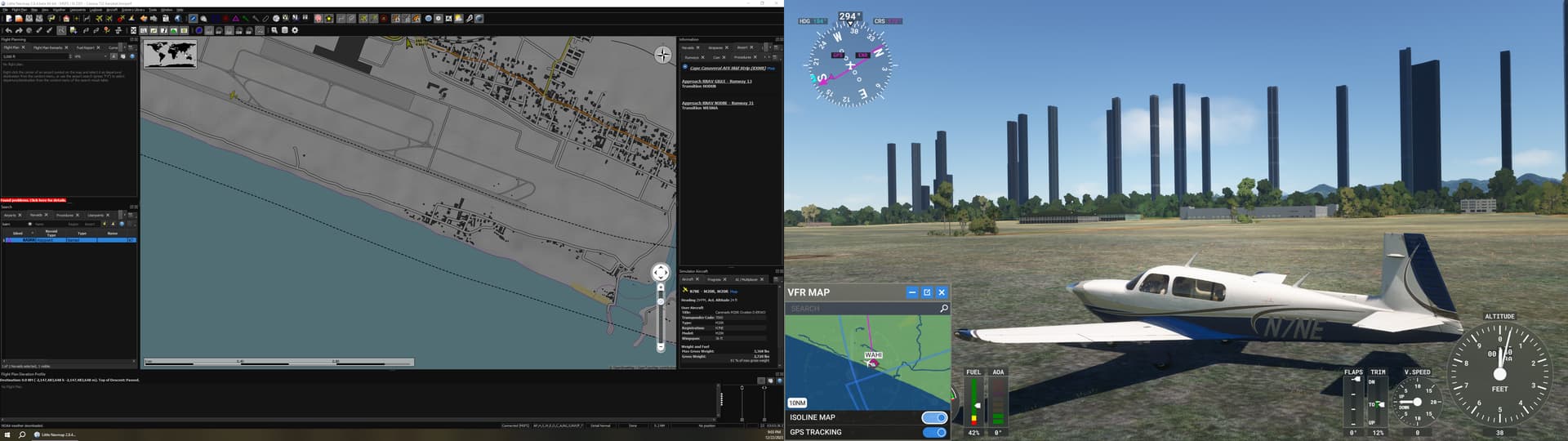Click the map navigation pan control
The height and width of the screenshot is (441, 1568).
pos(661,273)
